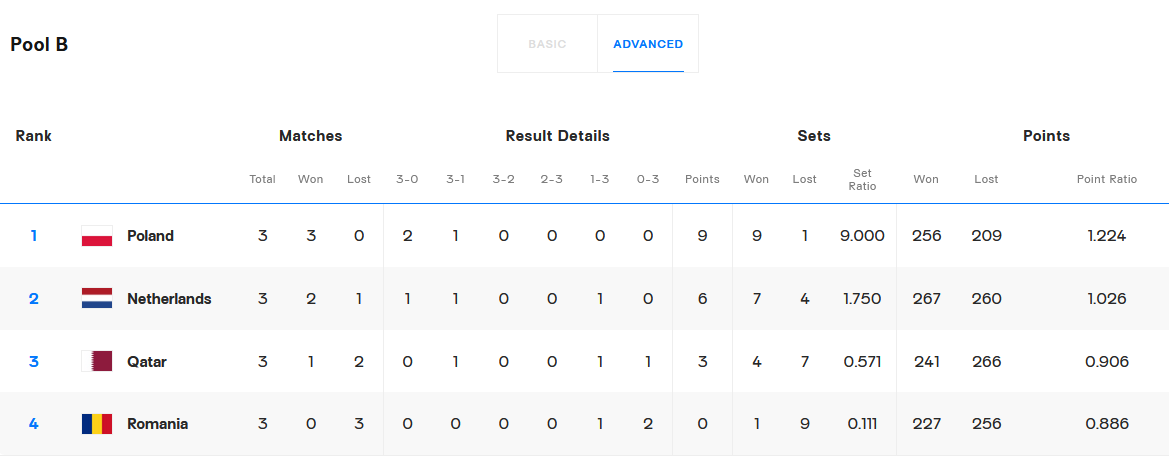Open the Romania team link
The width and height of the screenshot is (1169, 471).
click(157, 424)
